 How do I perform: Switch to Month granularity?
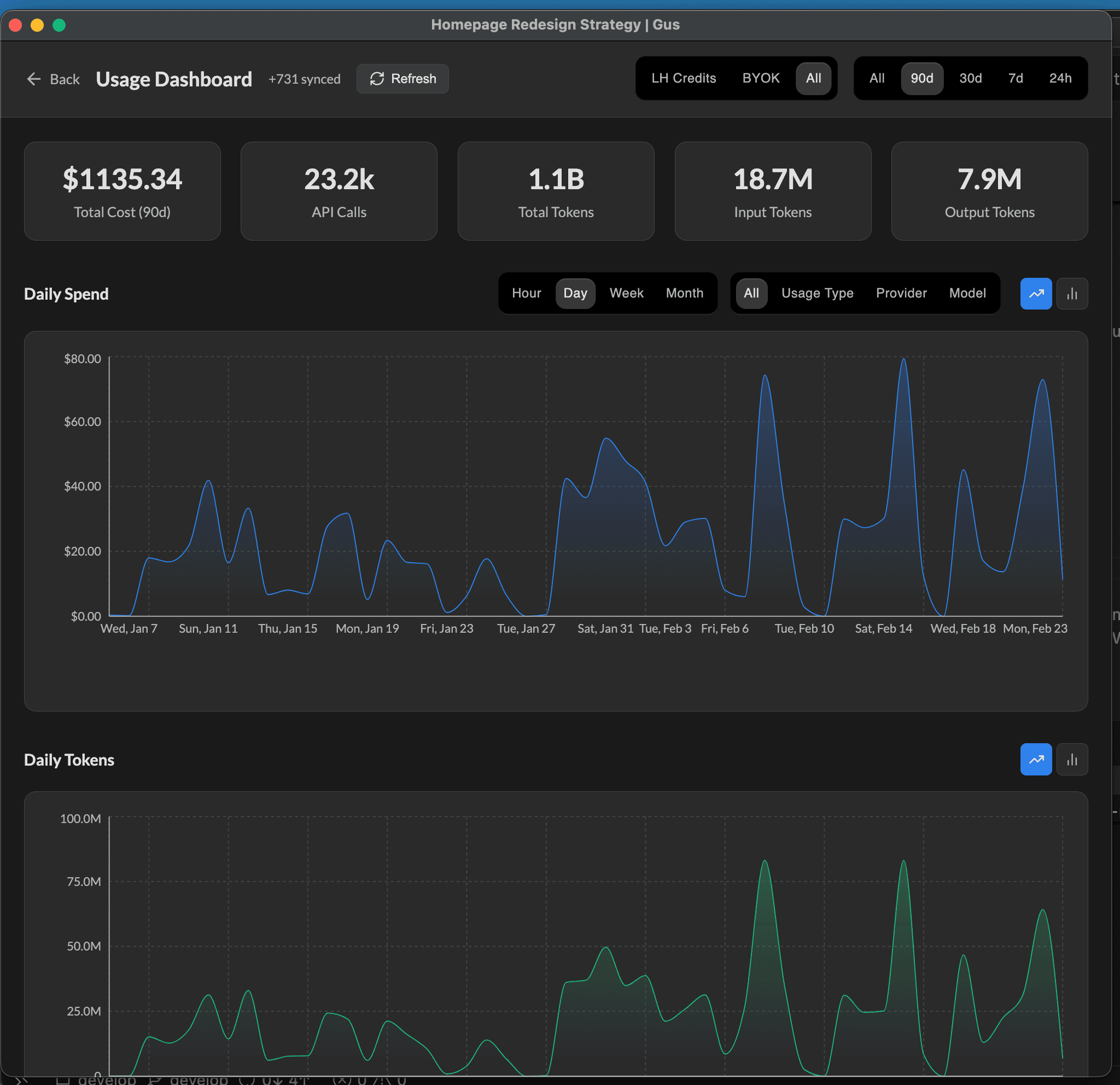point(685,293)
